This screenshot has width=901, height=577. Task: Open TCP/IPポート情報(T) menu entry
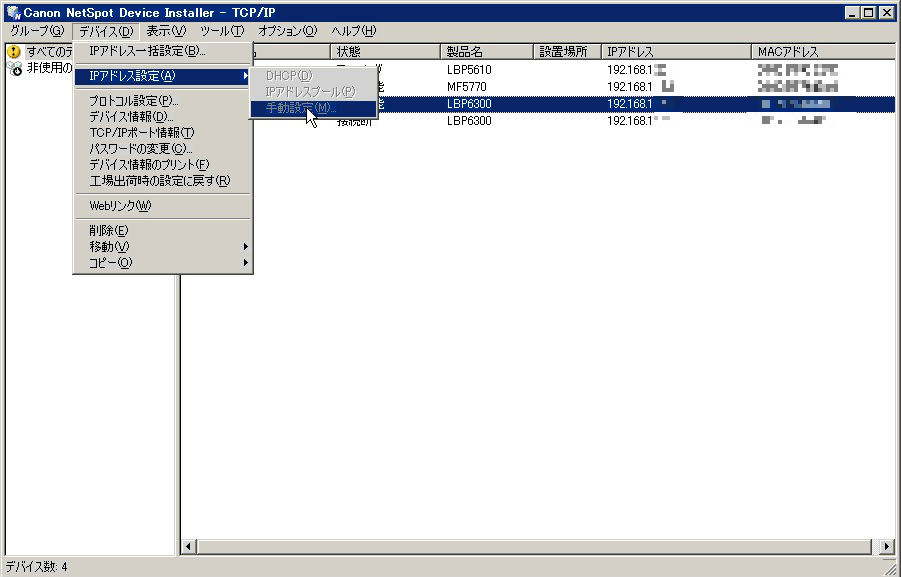point(163,133)
